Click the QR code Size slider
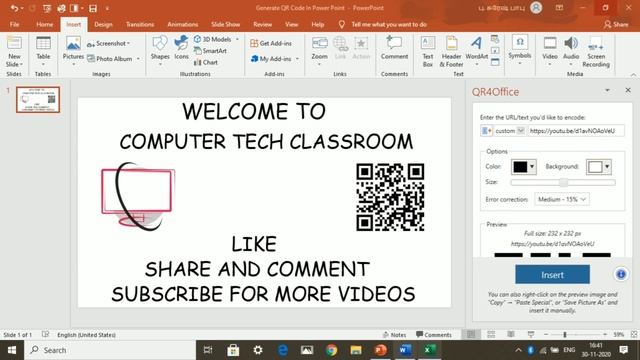 [563, 182]
